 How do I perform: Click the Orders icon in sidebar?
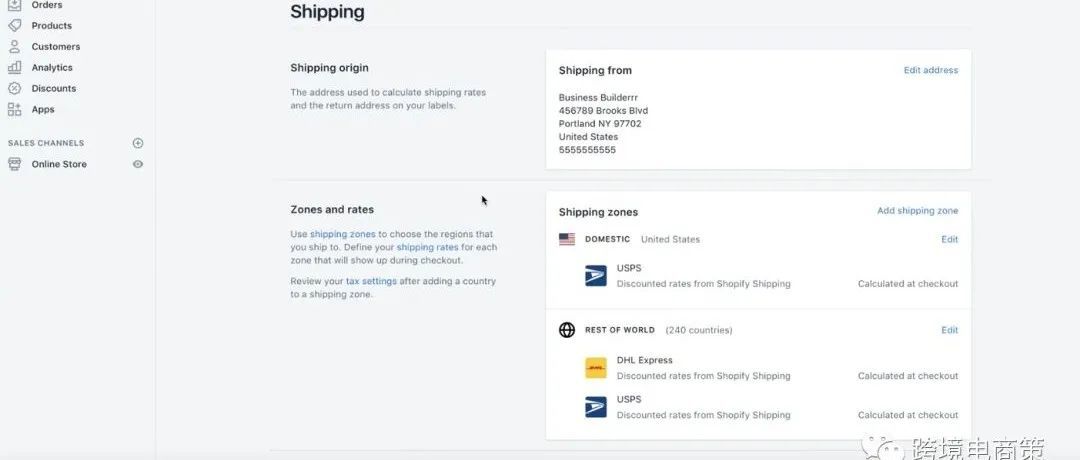[14, 5]
